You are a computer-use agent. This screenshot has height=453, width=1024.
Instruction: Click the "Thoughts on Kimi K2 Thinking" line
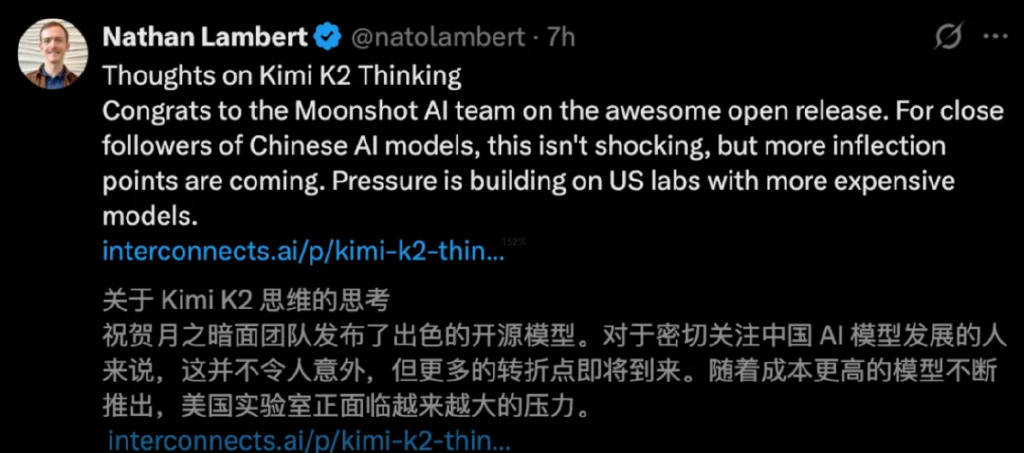click(282, 75)
